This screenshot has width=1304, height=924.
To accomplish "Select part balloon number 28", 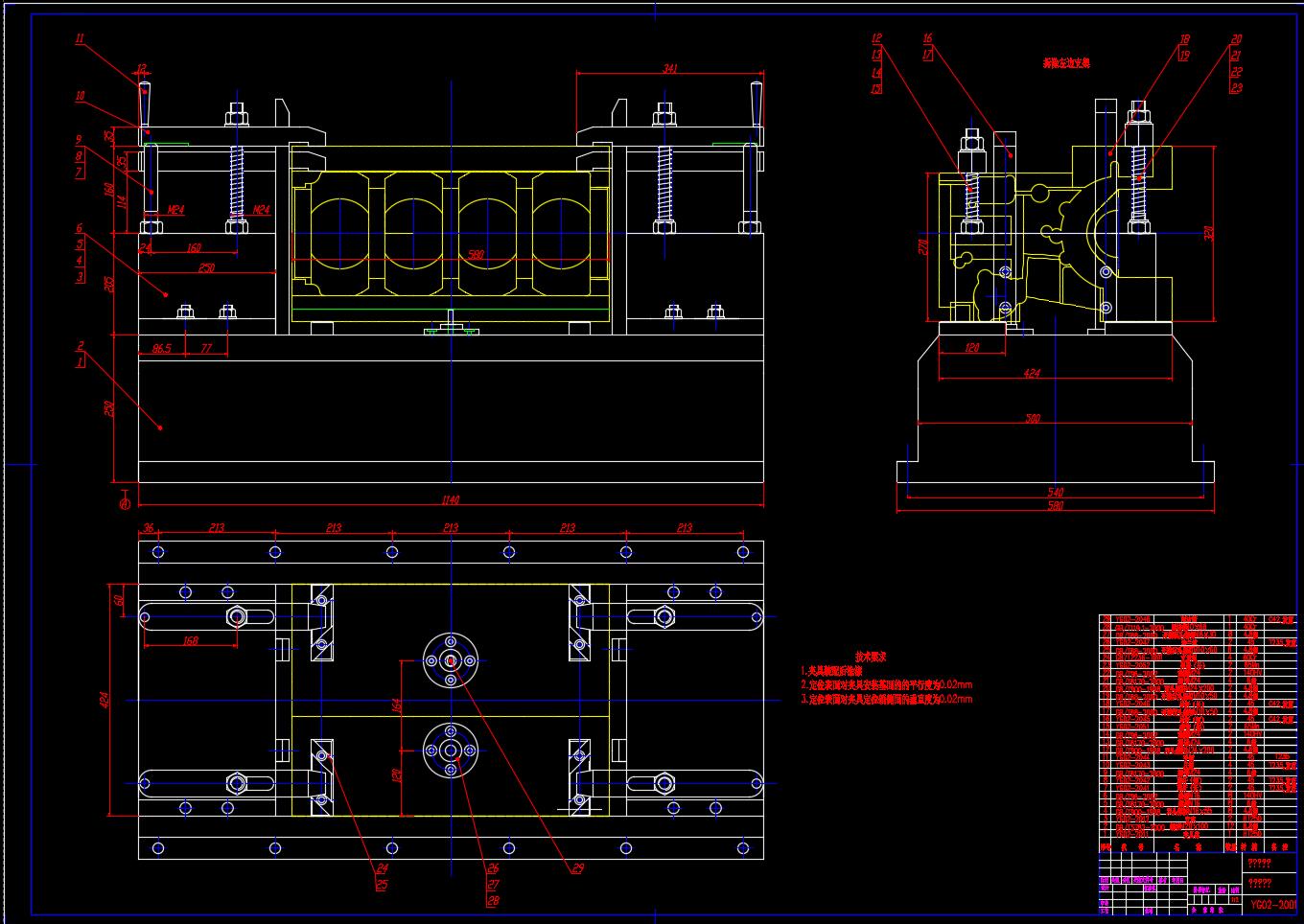I will [493, 901].
